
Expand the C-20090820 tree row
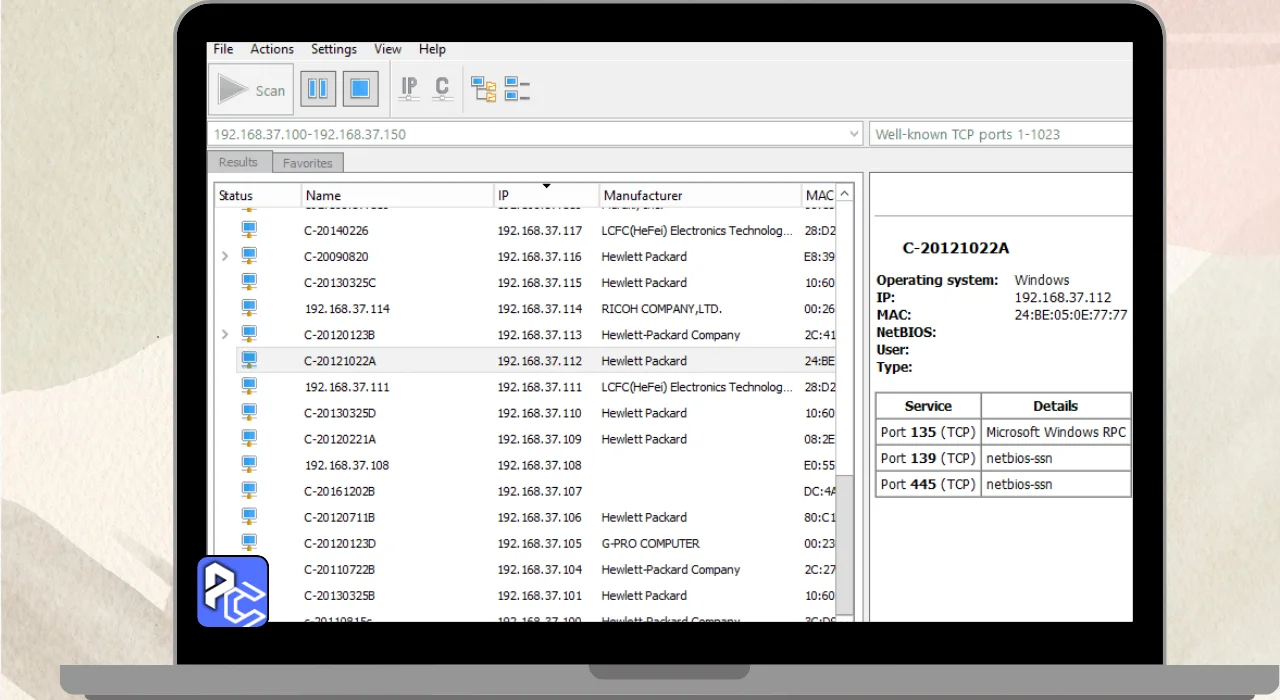[224, 257]
